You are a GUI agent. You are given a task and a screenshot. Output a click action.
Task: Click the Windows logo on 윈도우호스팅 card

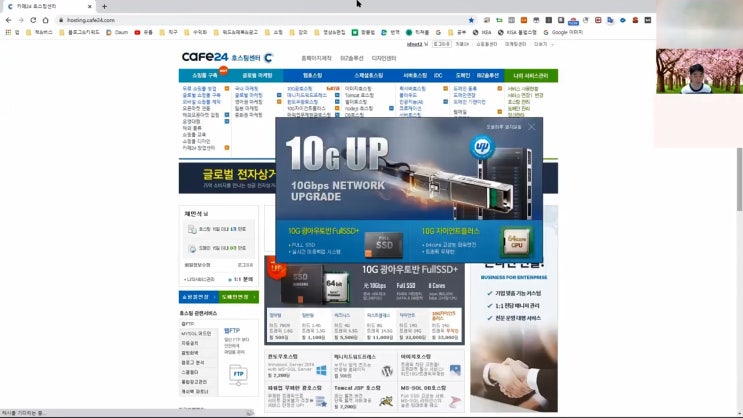(x=321, y=370)
